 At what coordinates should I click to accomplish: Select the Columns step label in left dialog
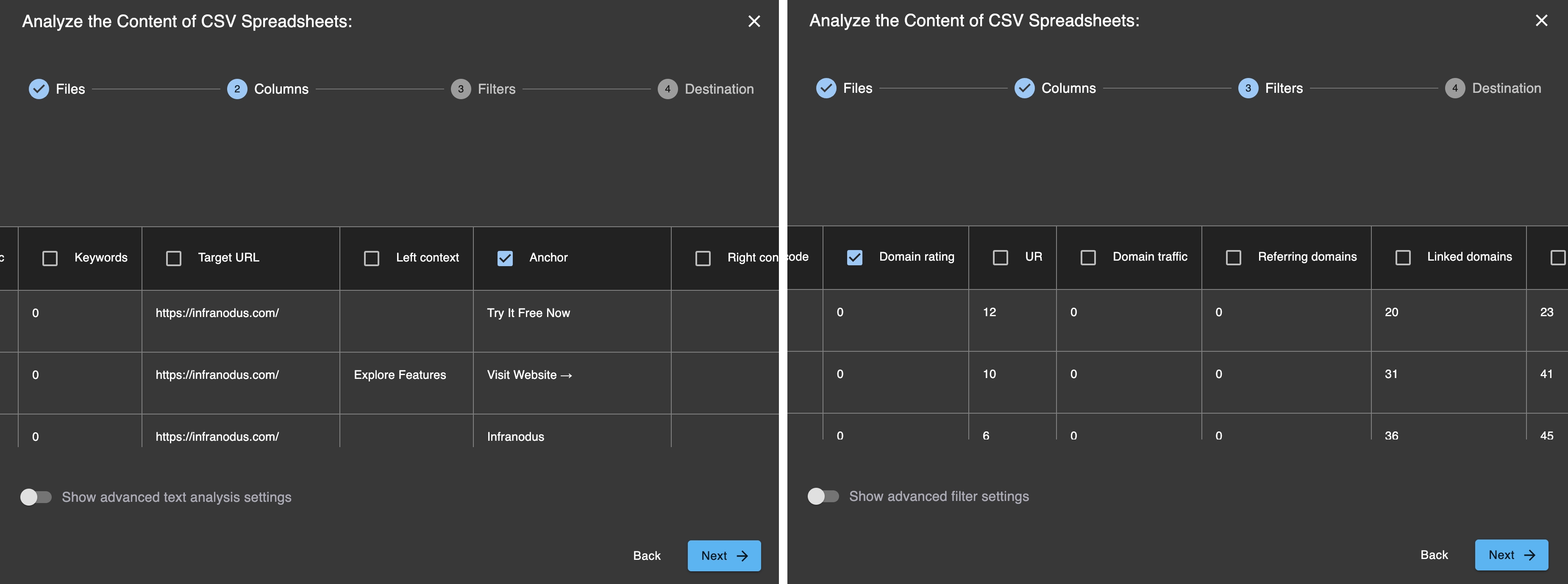281,89
